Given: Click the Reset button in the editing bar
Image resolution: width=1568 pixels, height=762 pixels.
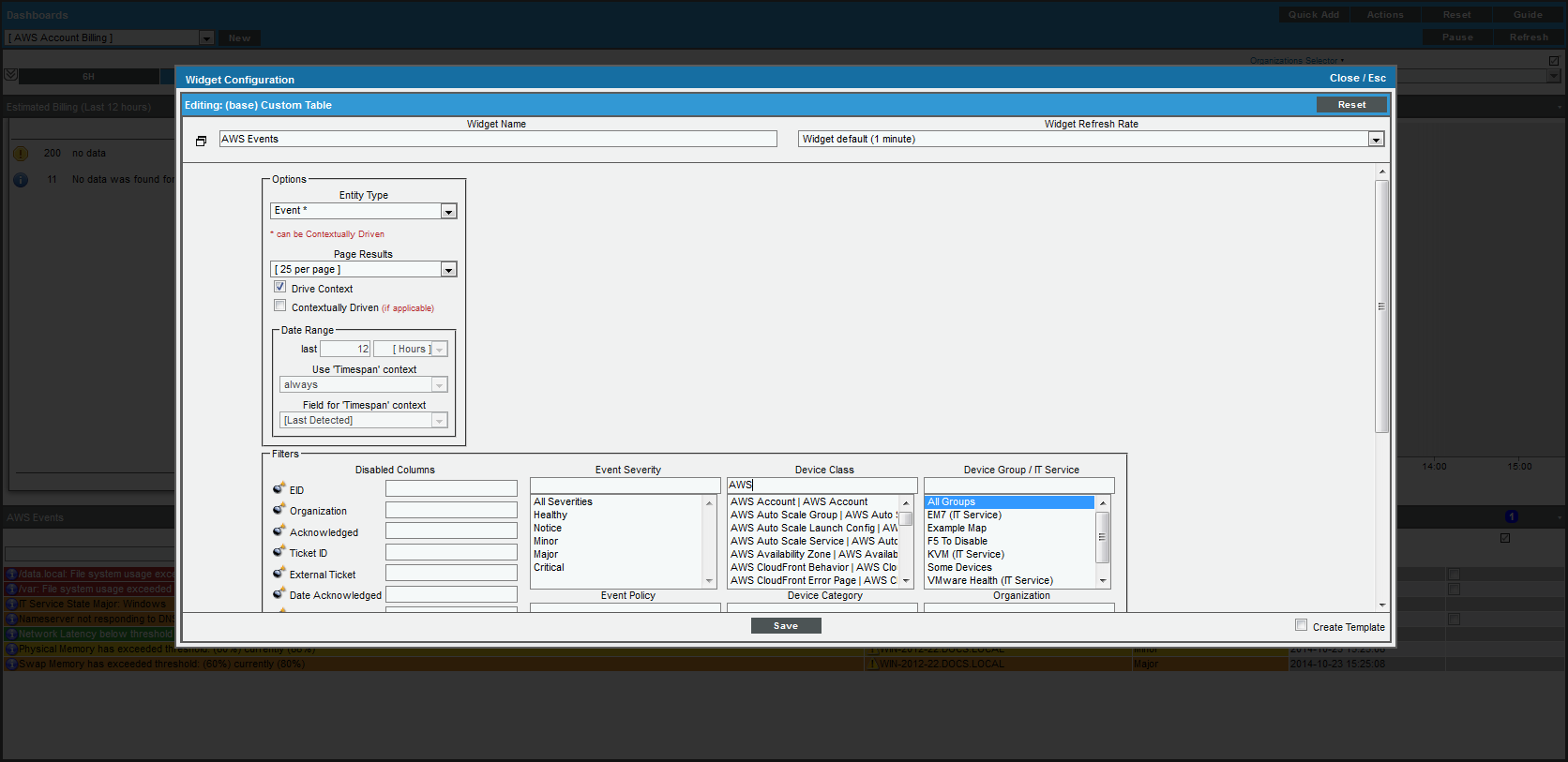Looking at the screenshot, I should coord(1351,105).
